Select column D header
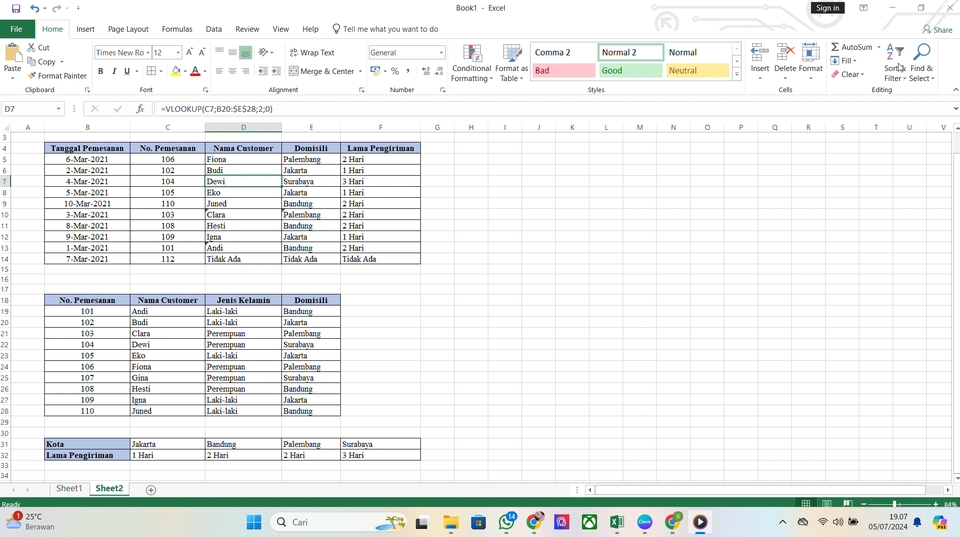The height and width of the screenshot is (537, 960). pyautogui.click(x=243, y=127)
